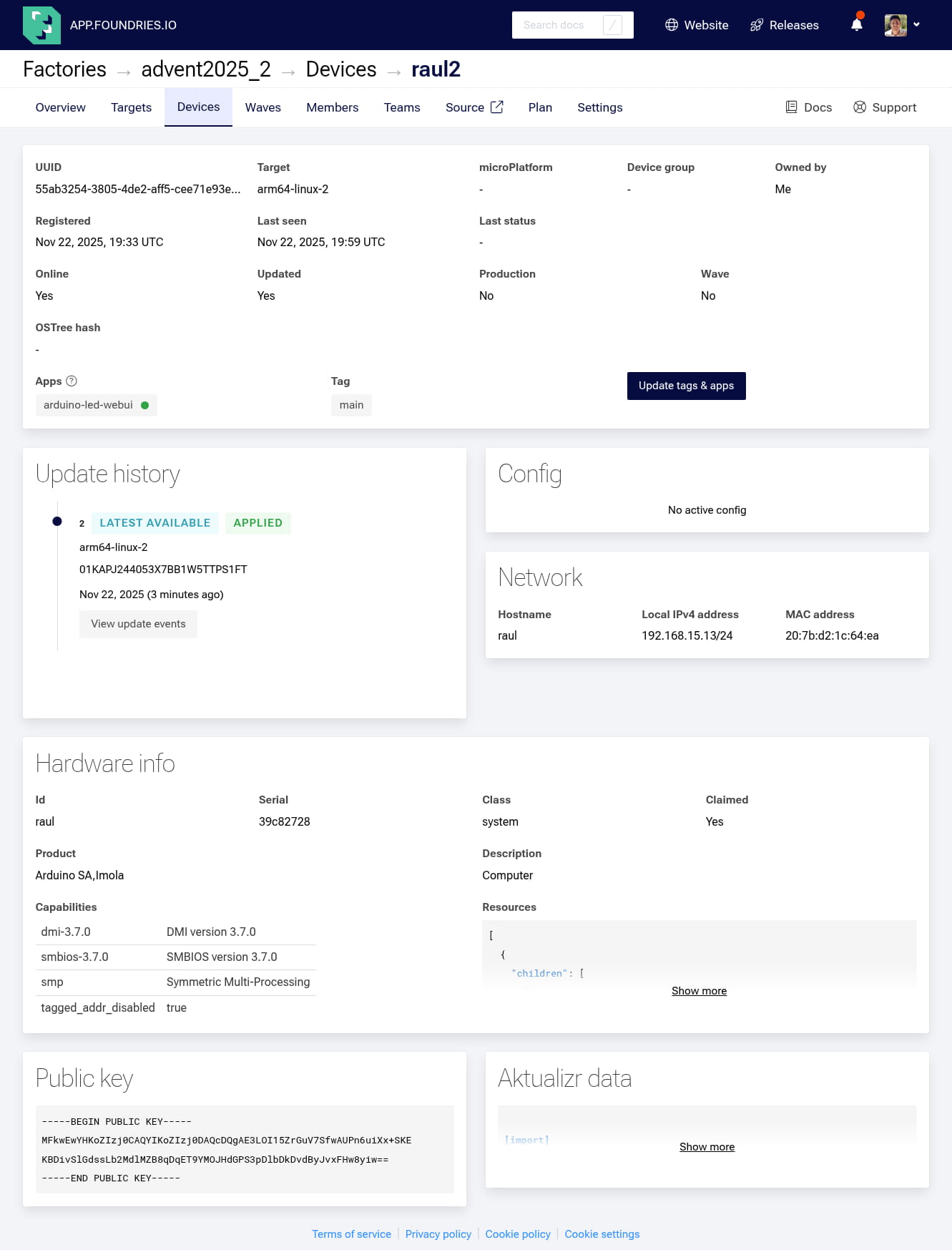The width and height of the screenshot is (952, 1250).
Task: Click the Docs book icon
Action: tap(791, 107)
